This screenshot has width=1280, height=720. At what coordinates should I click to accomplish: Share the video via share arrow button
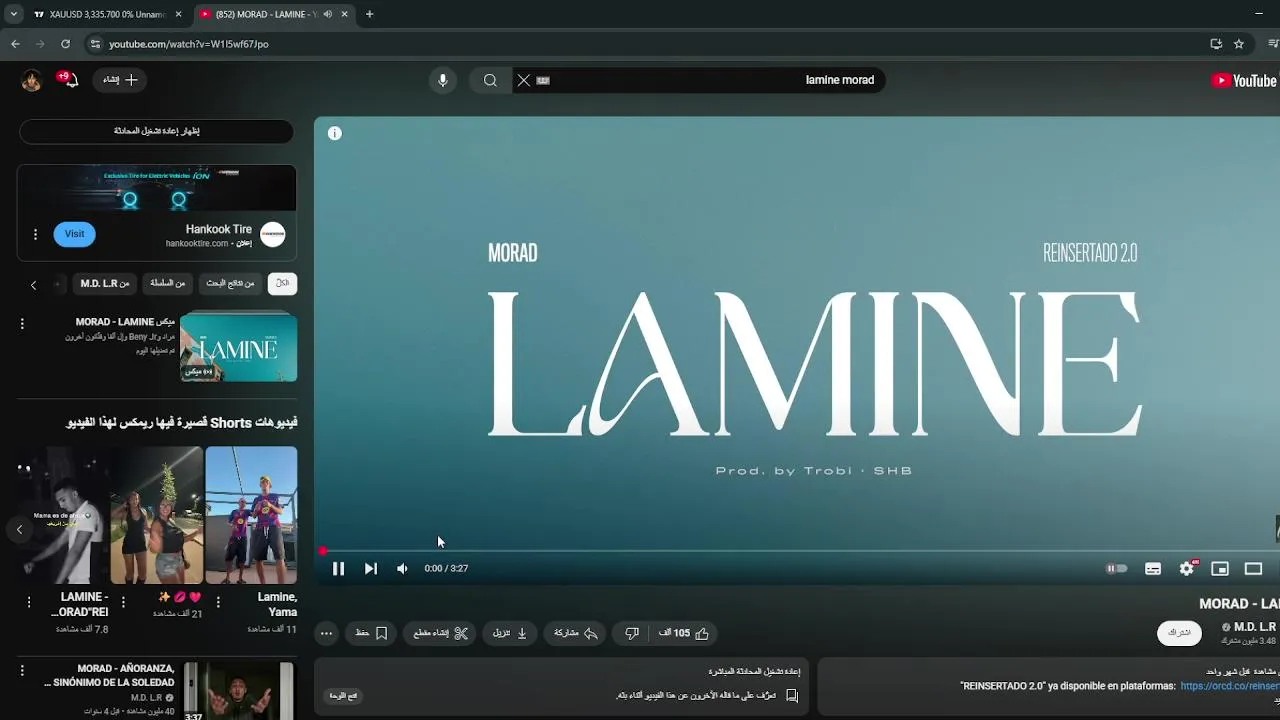576,633
